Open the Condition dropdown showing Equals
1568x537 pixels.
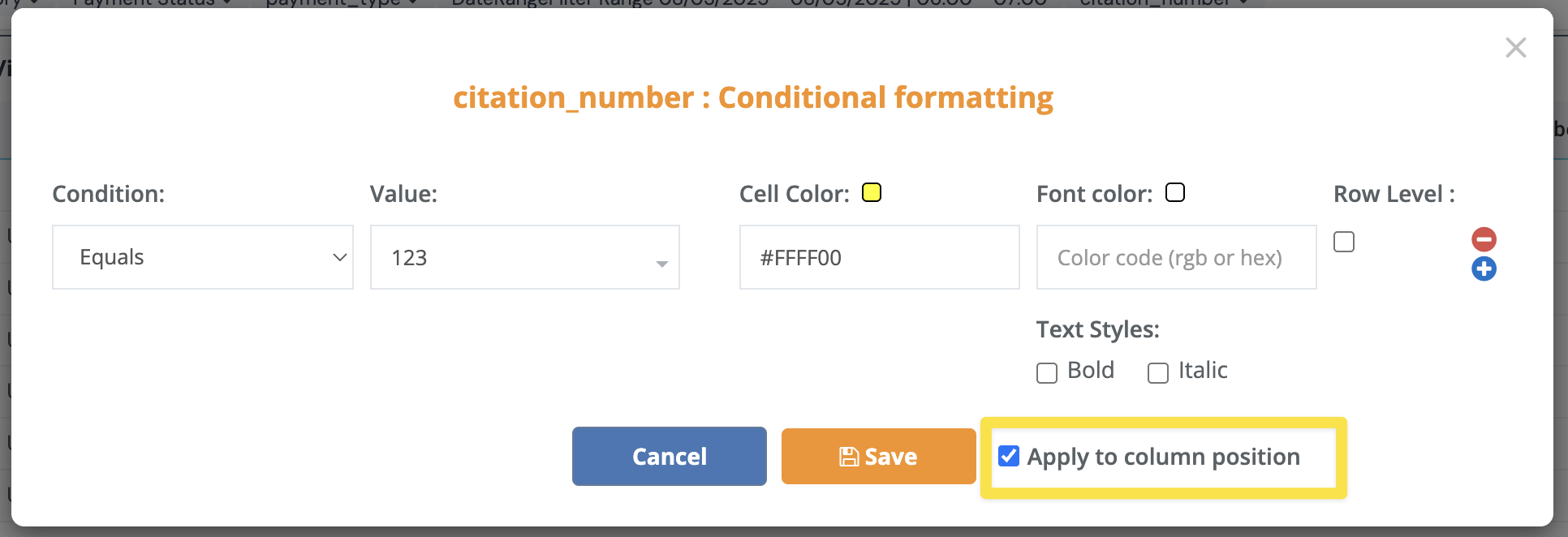tap(203, 257)
